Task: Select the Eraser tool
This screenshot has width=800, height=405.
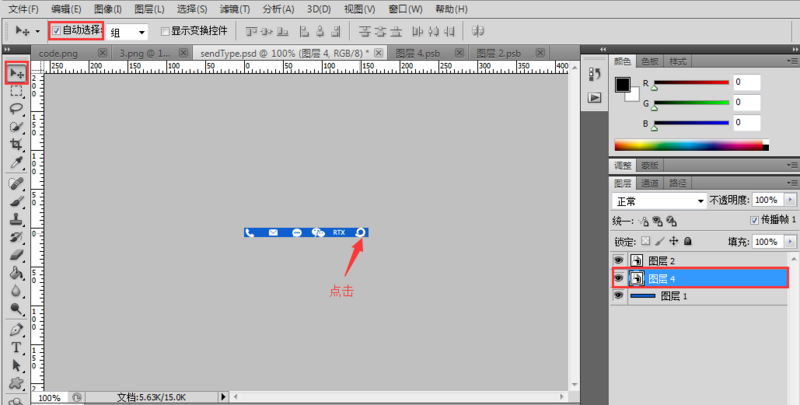Action: (16, 255)
